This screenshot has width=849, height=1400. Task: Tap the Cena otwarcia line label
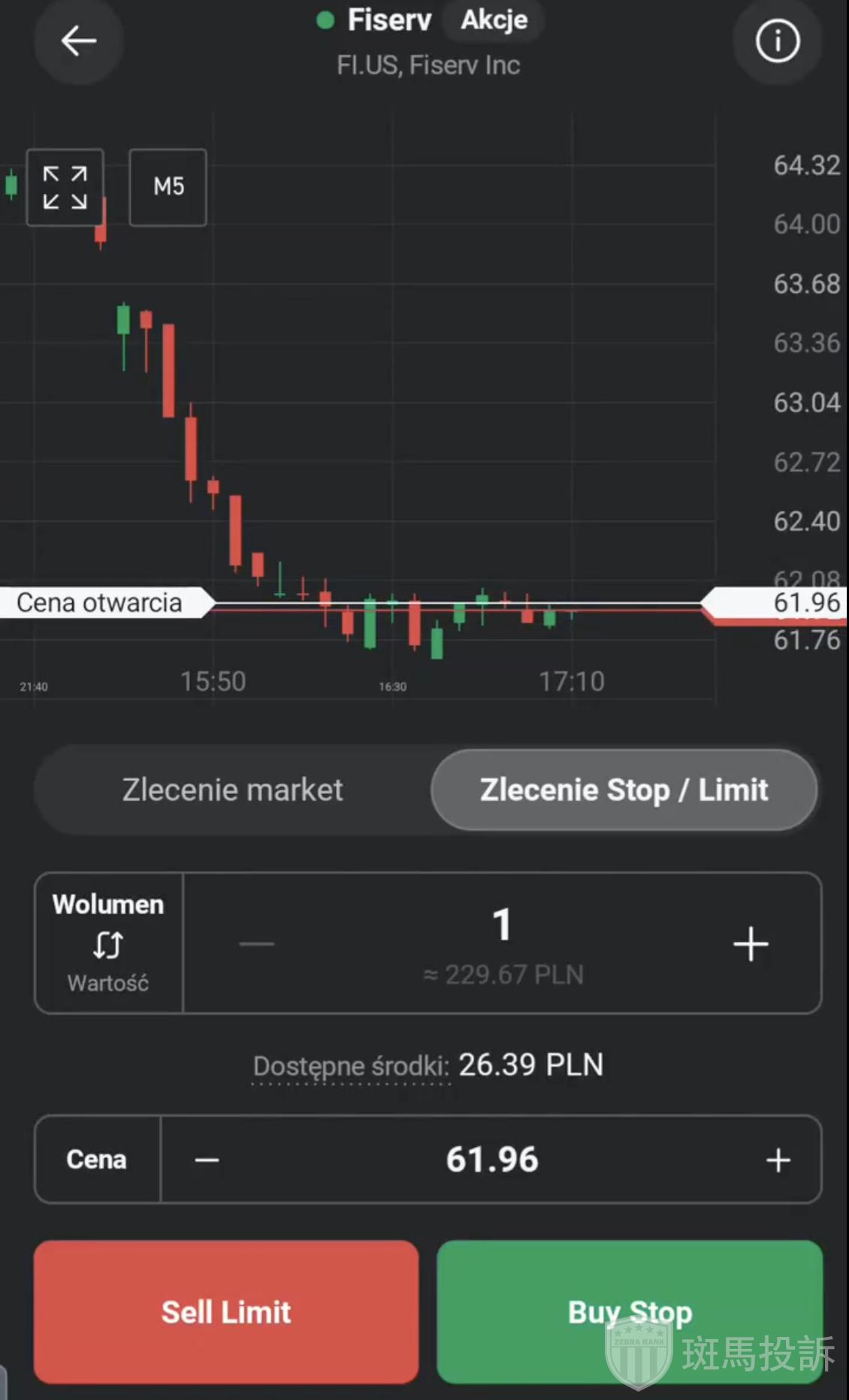(100, 603)
